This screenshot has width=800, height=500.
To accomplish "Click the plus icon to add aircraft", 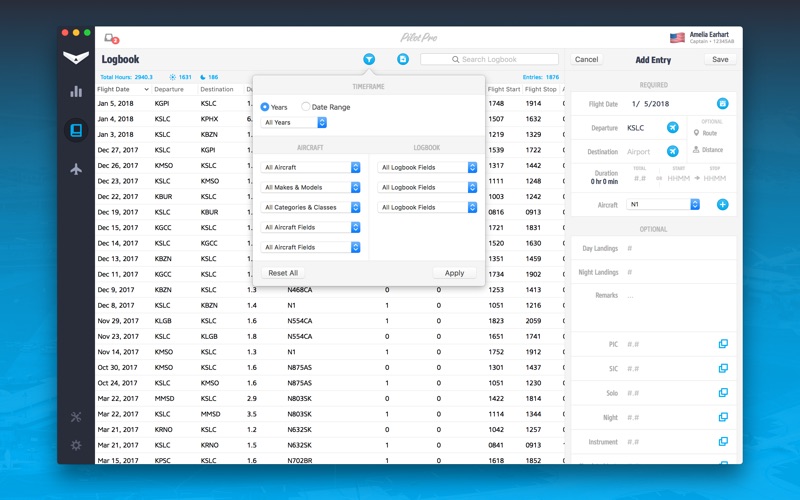I will point(722,205).
